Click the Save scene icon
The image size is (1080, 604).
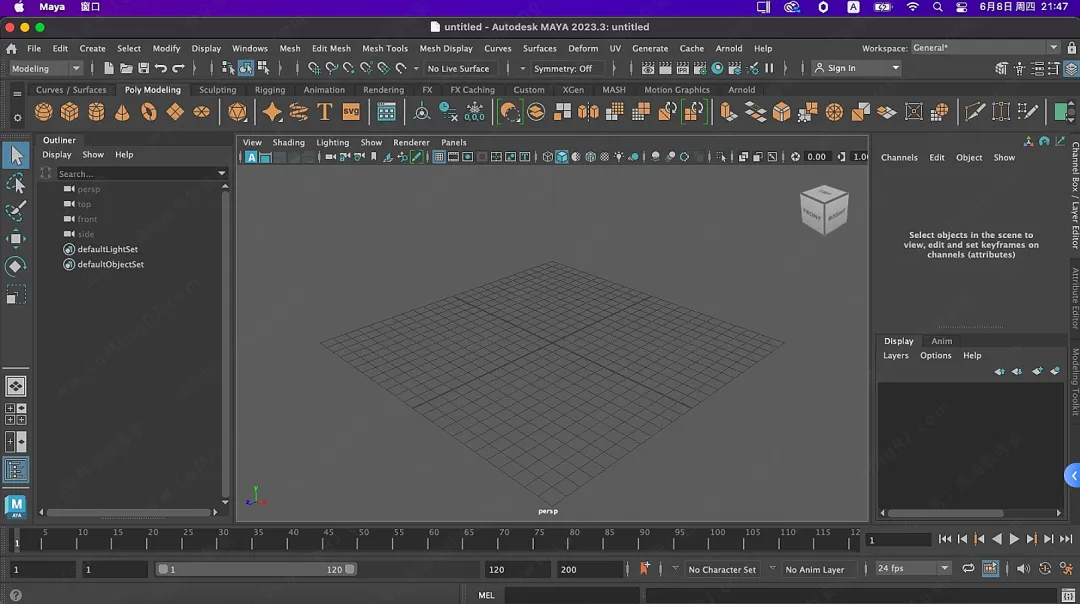coord(143,68)
